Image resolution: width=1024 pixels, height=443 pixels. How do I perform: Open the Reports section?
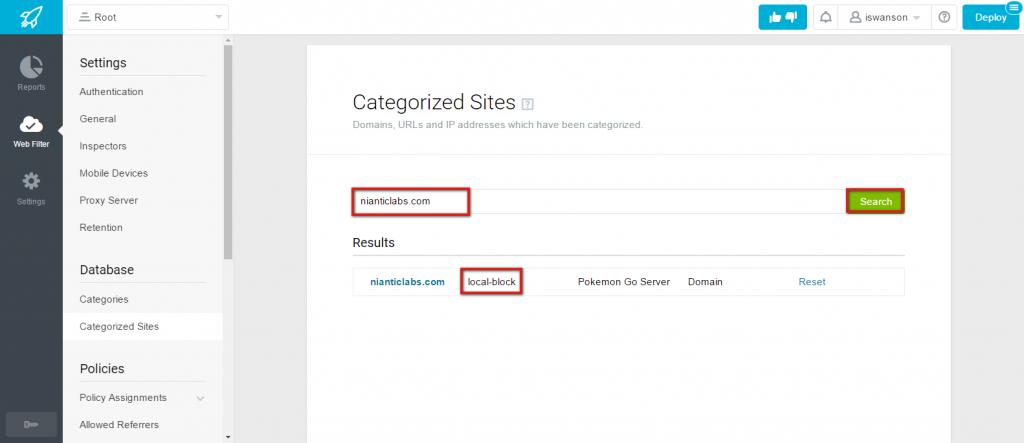click(31, 73)
